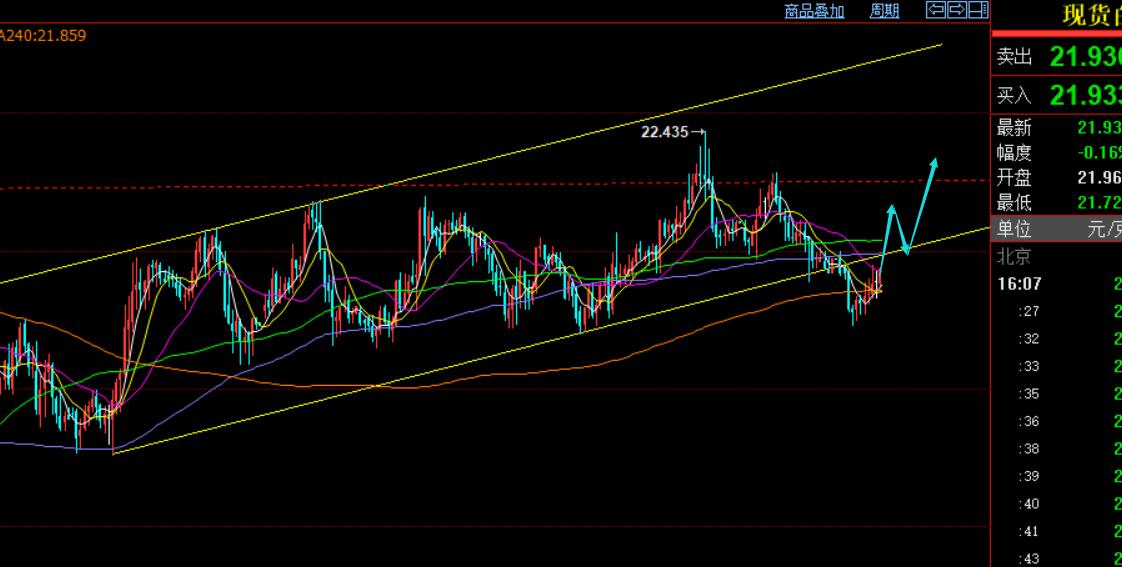Open the 周期 period link

tap(884, 11)
